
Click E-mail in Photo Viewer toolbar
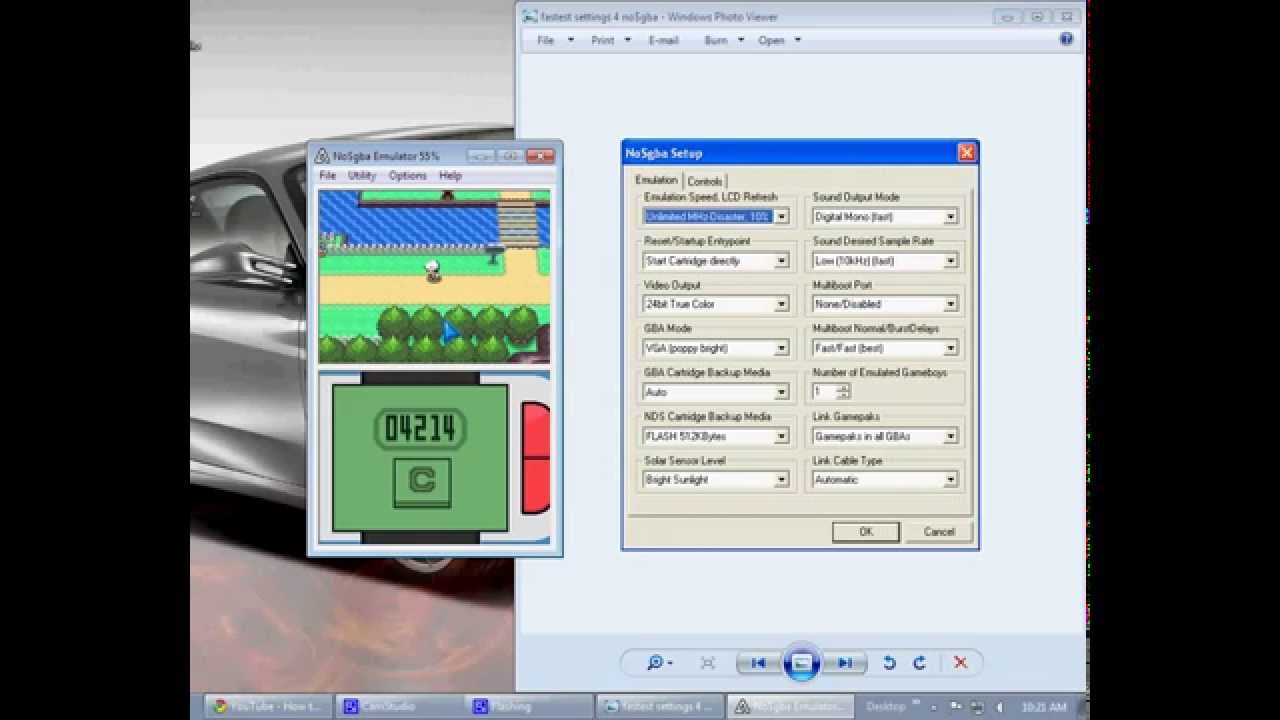(x=663, y=40)
